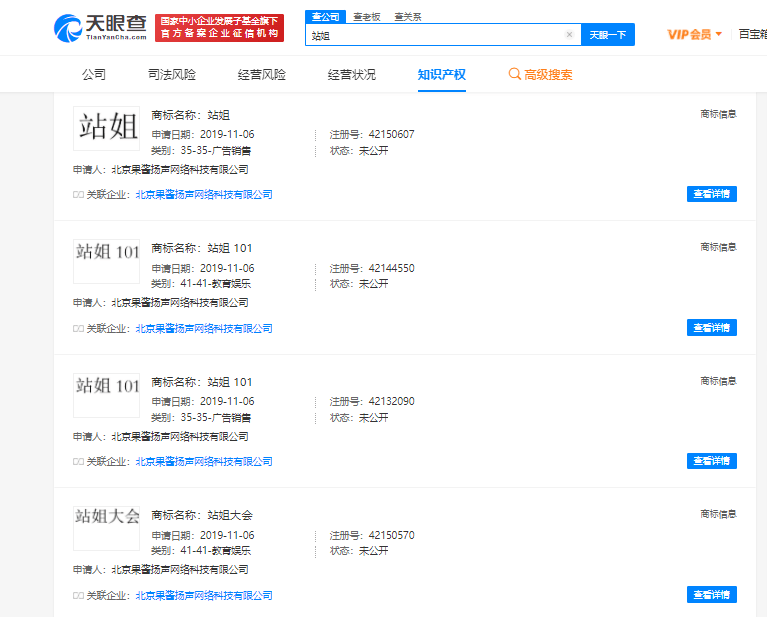The image size is (767, 617).
Task: Click the red 官方备案企业征信机构 banner
Action: pos(219,28)
